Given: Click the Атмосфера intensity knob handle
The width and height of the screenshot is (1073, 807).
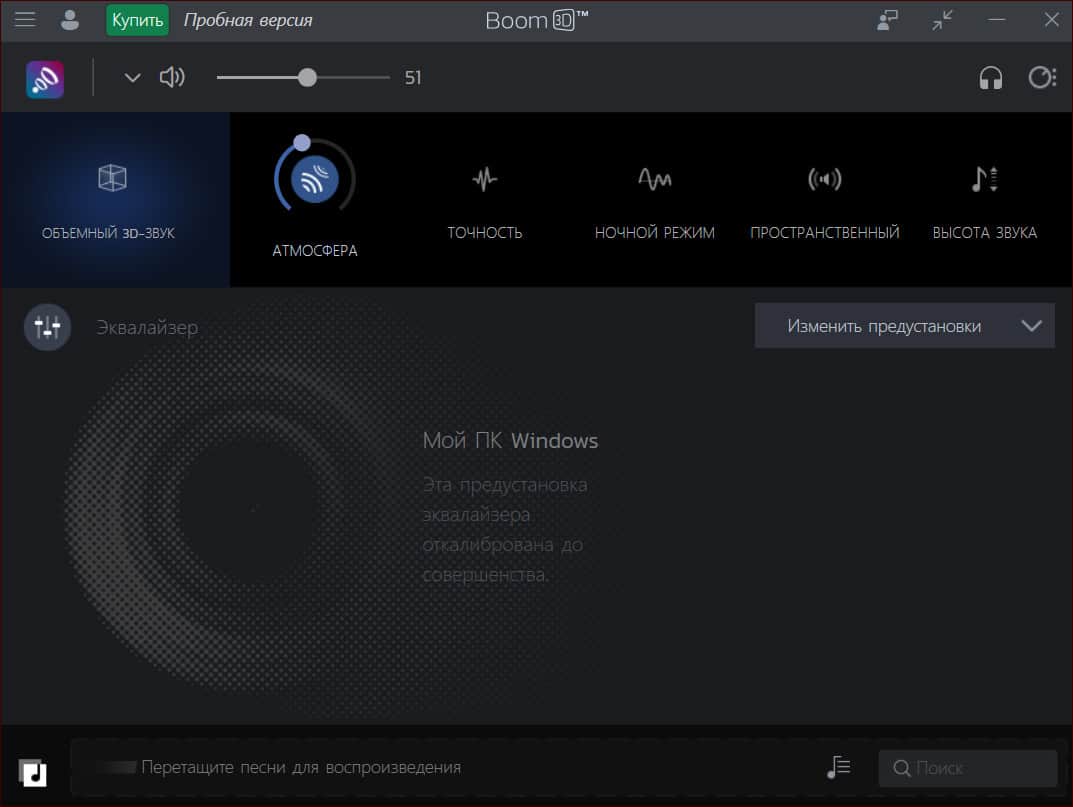Looking at the screenshot, I should tap(302, 142).
